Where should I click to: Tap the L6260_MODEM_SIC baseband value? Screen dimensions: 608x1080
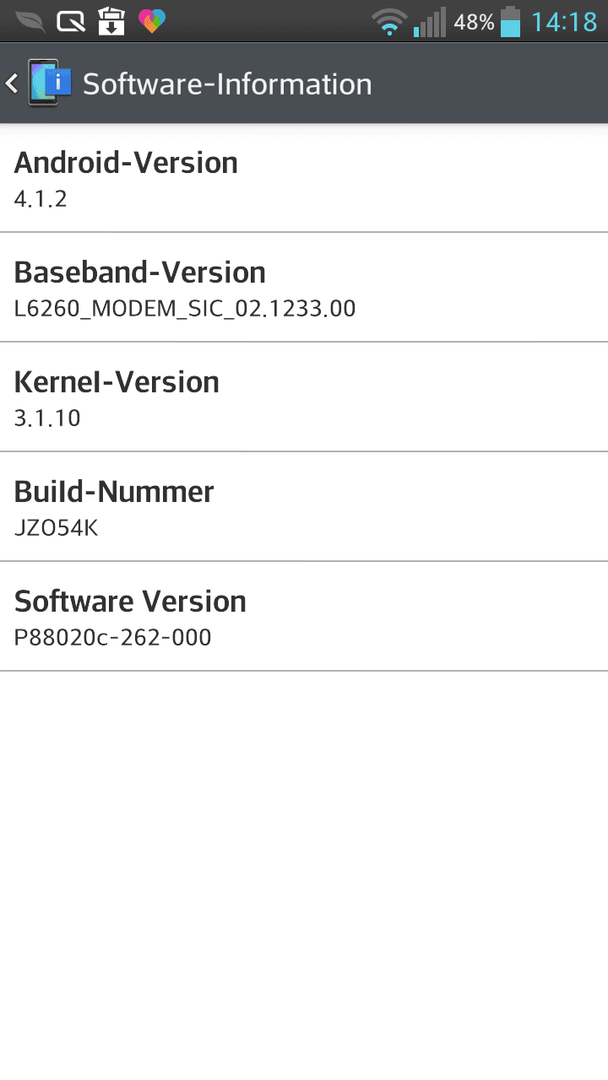(185, 308)
